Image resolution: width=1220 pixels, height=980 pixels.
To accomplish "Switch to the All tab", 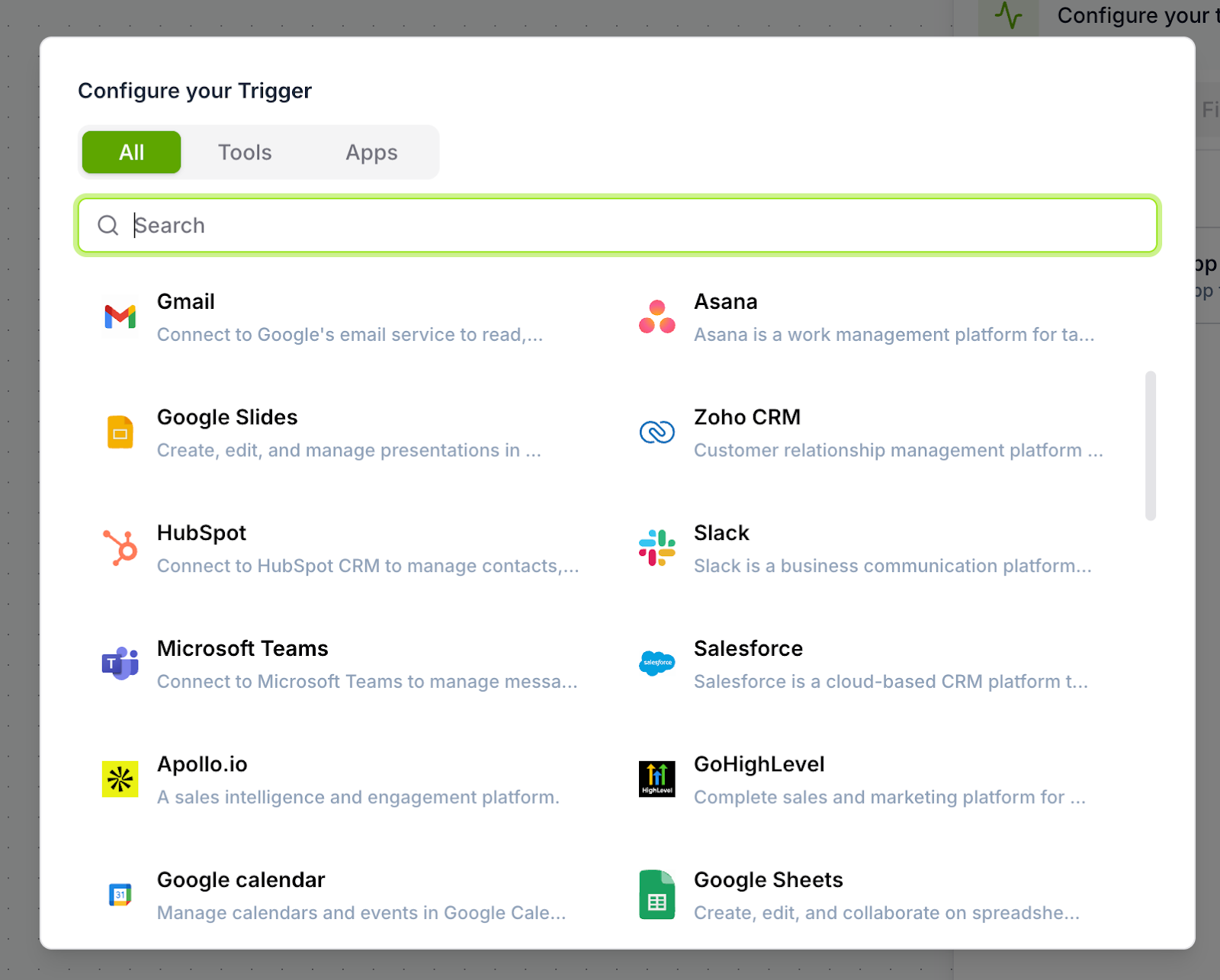I will 132,153.
